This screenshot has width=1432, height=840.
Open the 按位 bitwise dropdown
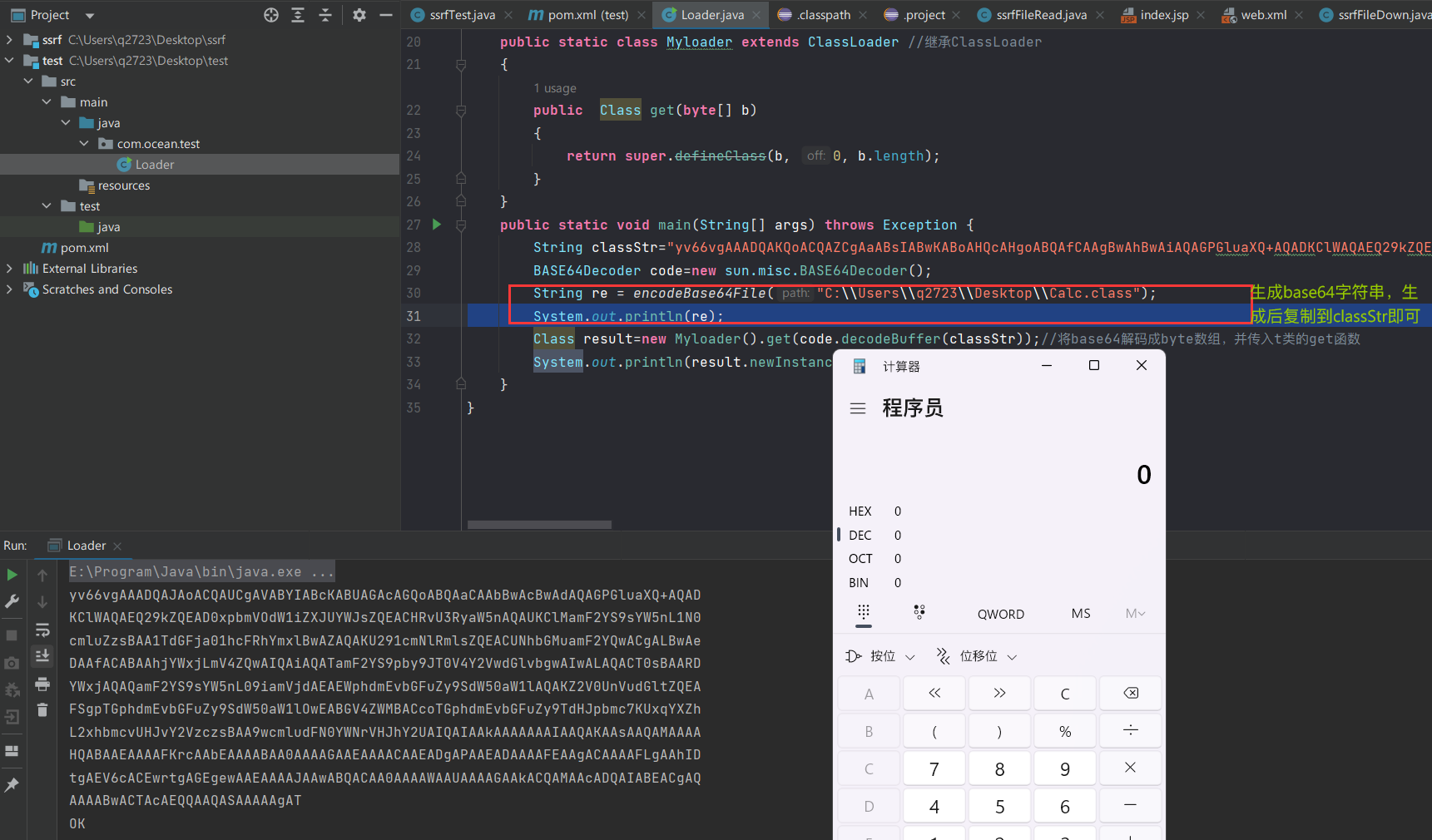click(x=880, y=656)
